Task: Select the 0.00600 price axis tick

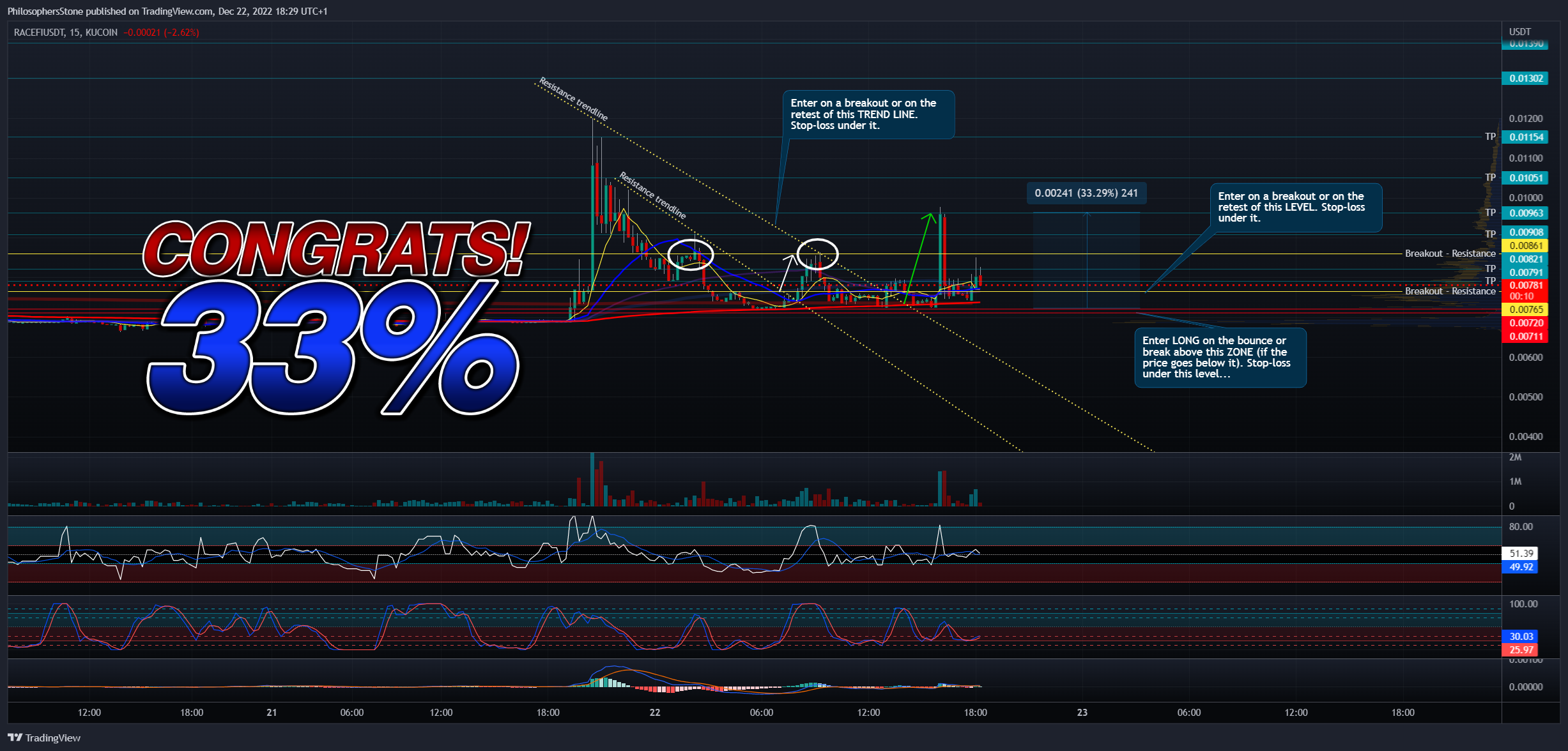Action: 1526,358
